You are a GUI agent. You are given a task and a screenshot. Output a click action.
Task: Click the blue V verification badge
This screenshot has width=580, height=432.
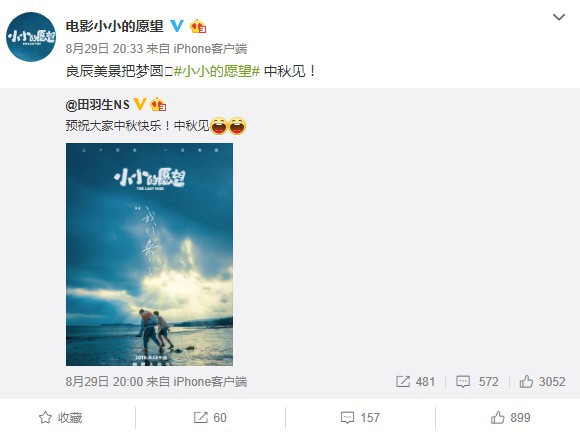pos(177,26)
